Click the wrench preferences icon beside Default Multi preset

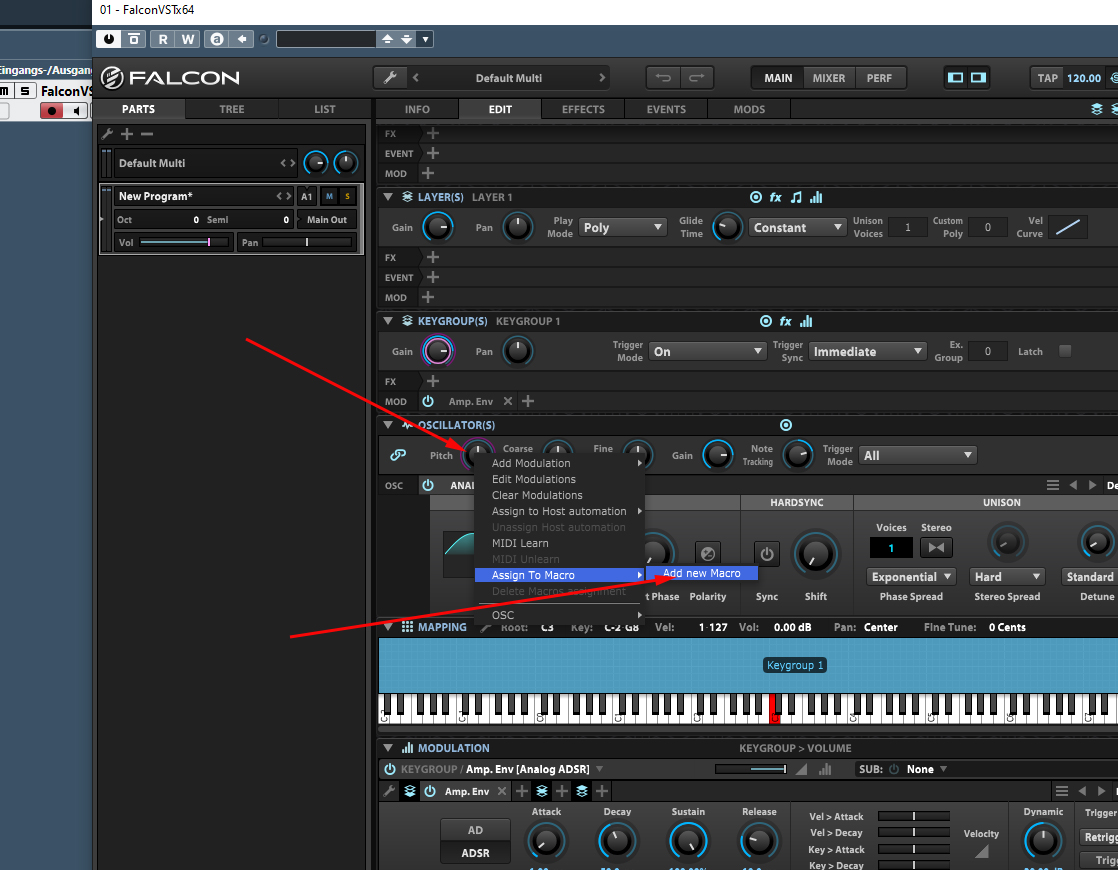(390, 78)
